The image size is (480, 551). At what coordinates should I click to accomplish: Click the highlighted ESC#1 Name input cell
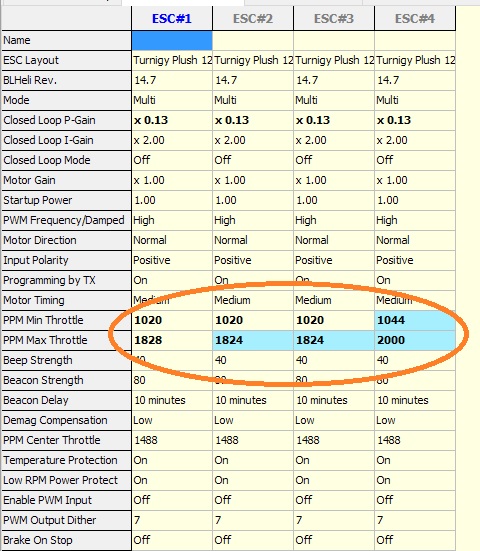click(x=172, y=40)
